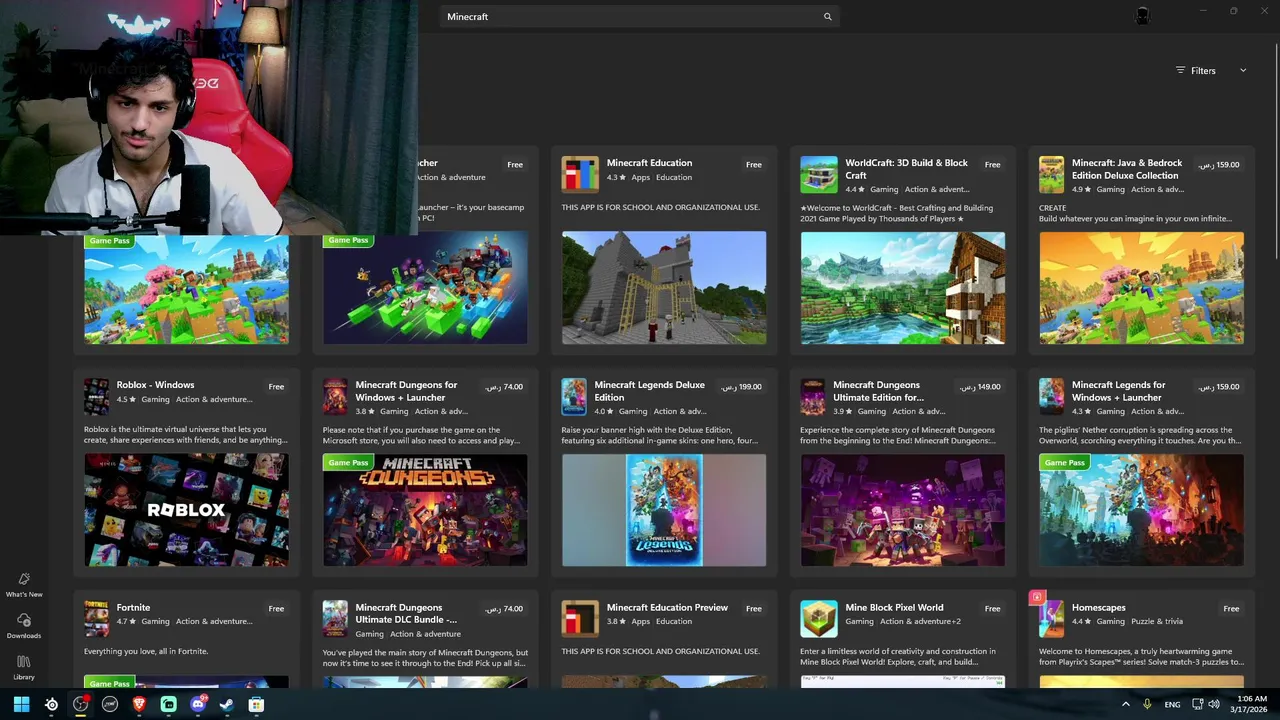The width and height of the screenshot is (1280, 720).
Task: Open Discord from the taskbar
Action: click(198, 704)
